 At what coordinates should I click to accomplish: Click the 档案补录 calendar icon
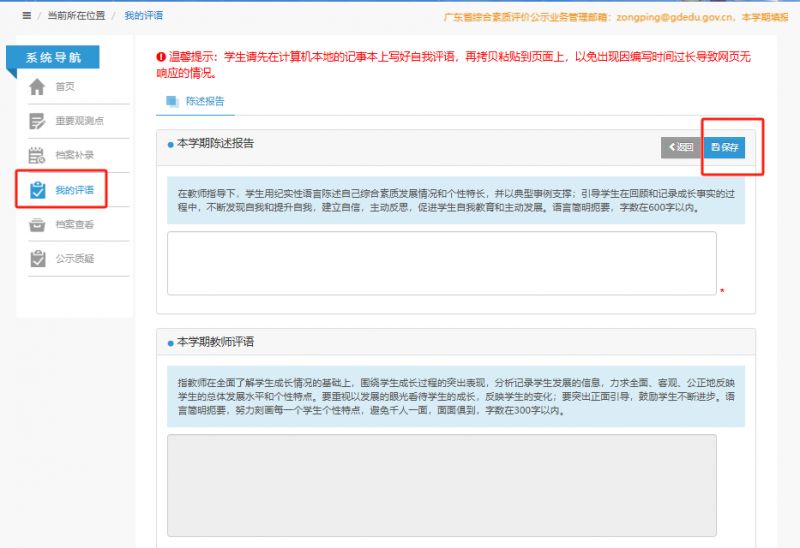point(37,155)
